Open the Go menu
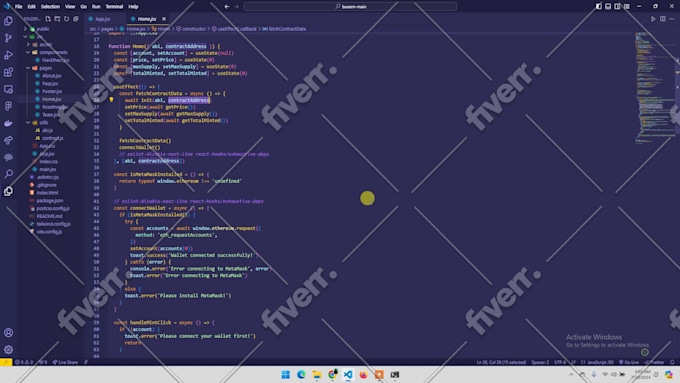 click(83, 7)
